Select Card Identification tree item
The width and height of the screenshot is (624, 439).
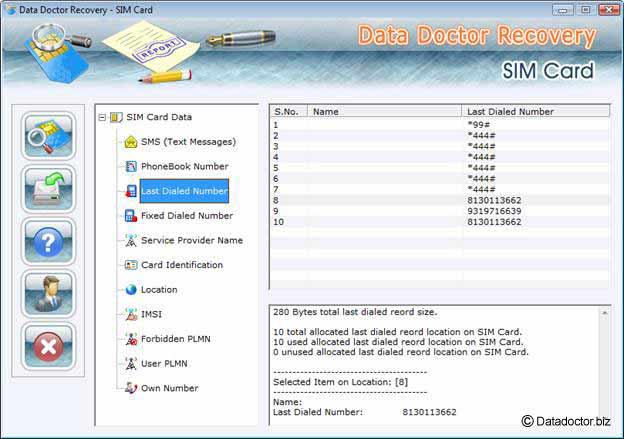pyautogui.click(x=182, y=265)
